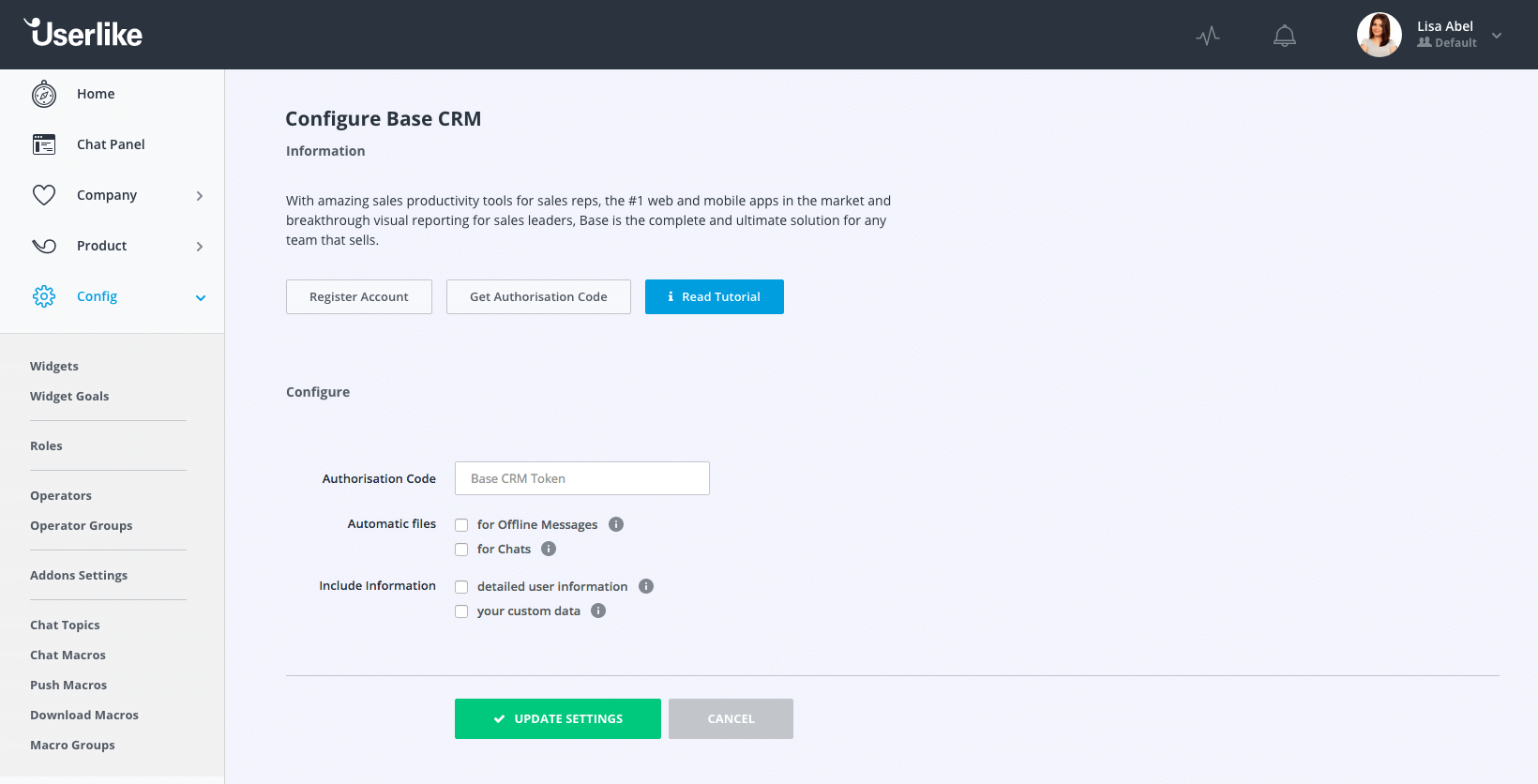
Task: Open Widgets settings
Action: click(x=54, y=366)
